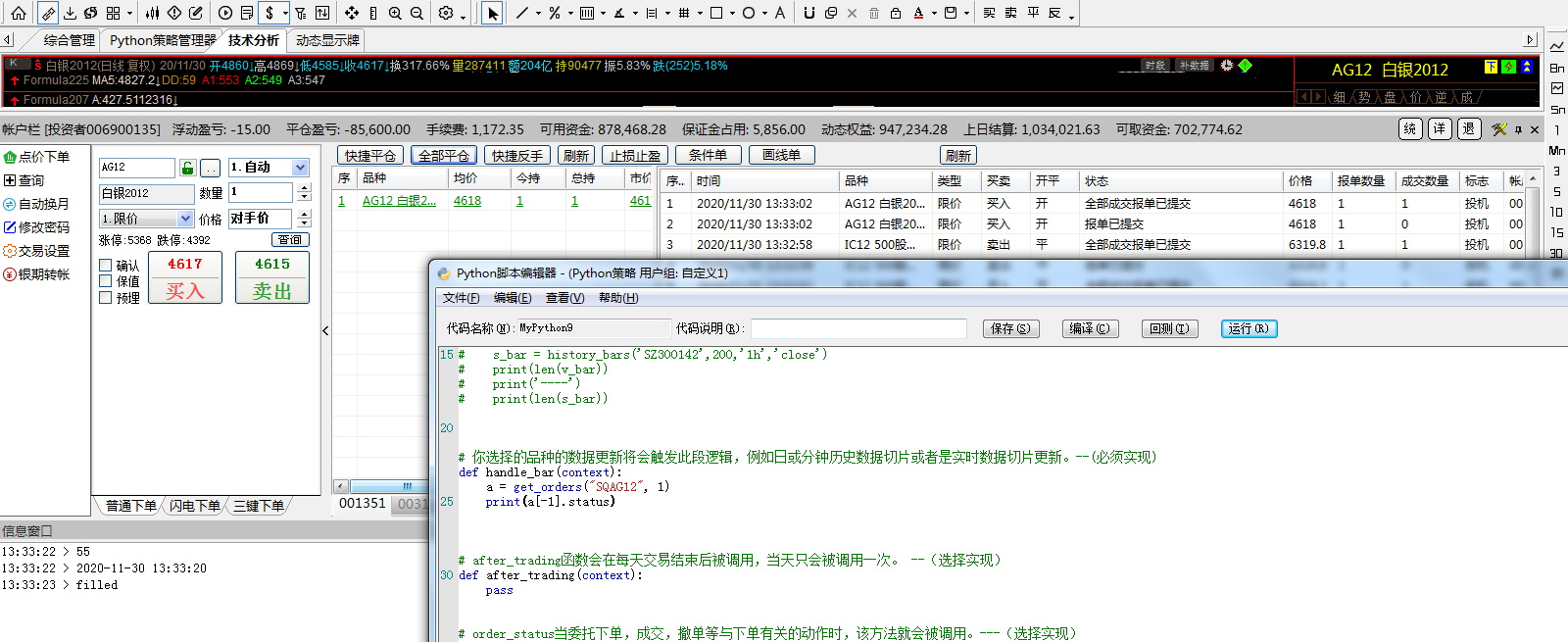Switch to the 综合管理 tab
The height and width of the screenshot is (642, 1568).
pyautogui.click(x=69, y=40)
